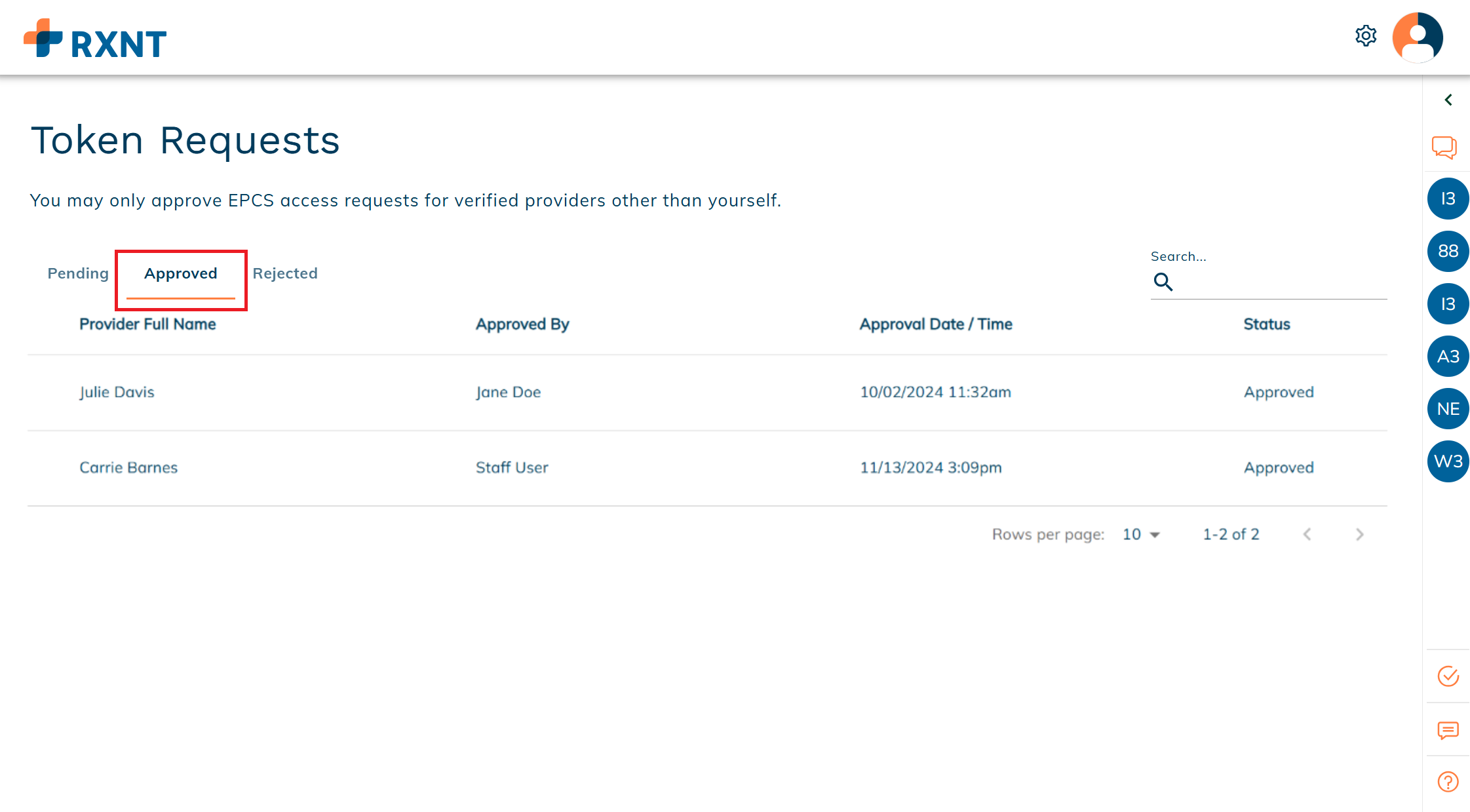Viewport: 1470px width, 812px height.
Task: Open the messages icon in sidebar
Action: point(1448,729)
